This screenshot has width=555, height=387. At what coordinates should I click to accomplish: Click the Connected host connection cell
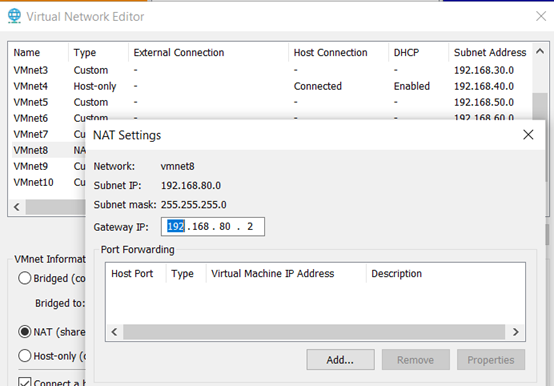pos(317,86)
